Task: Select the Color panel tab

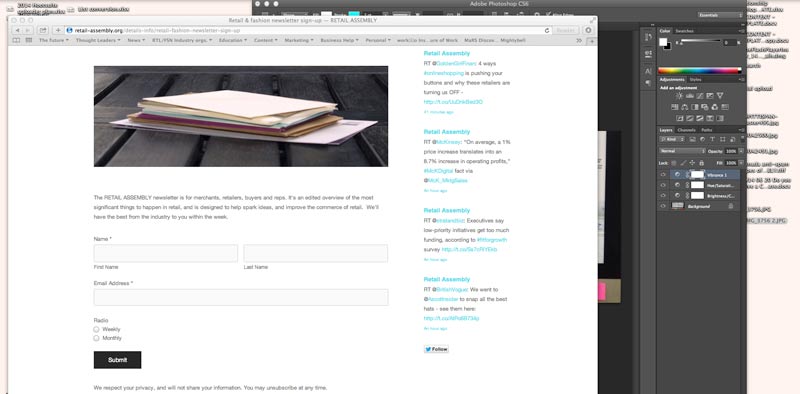Action: tap(665, 31)
